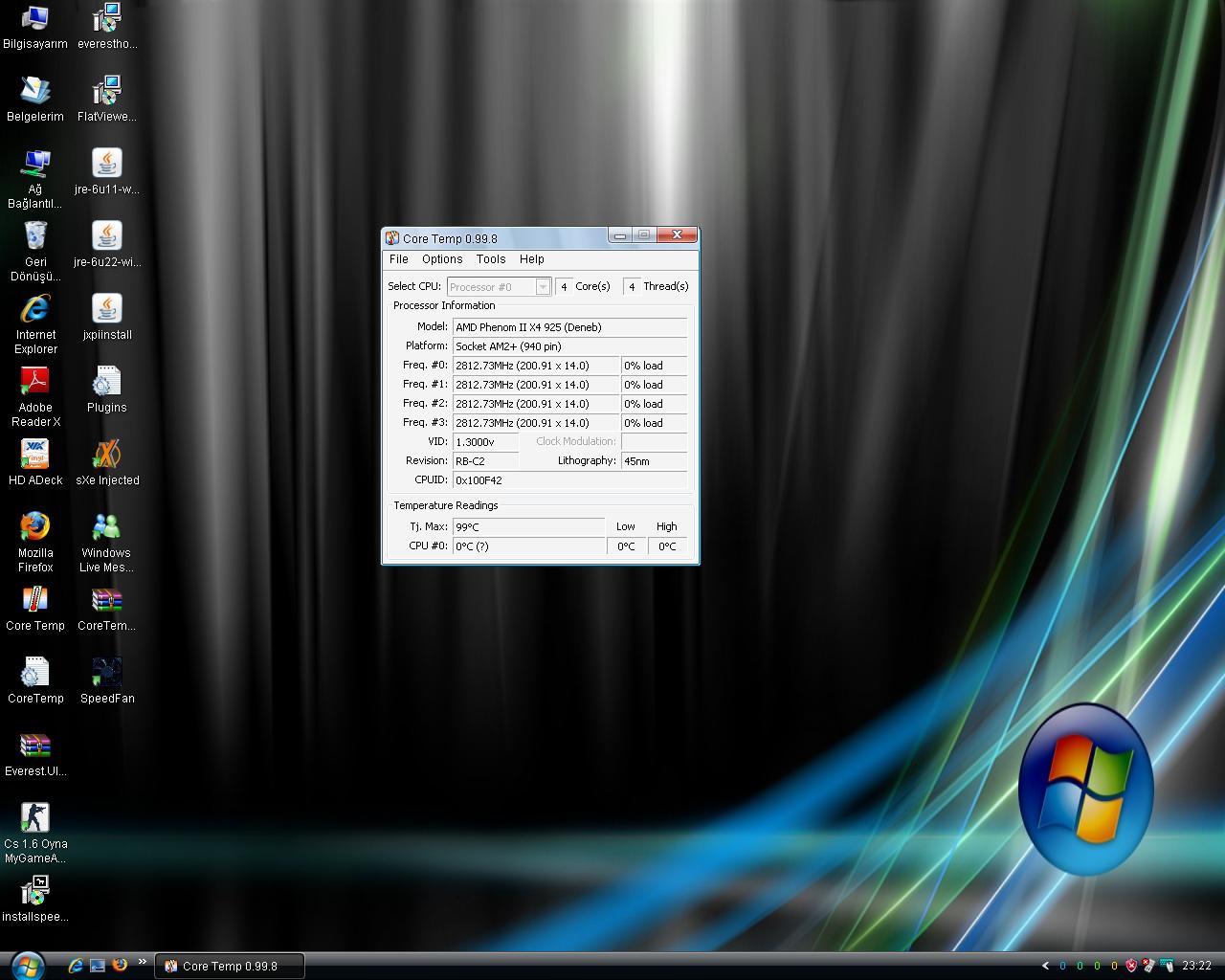The height and width of the screenshot is (980, 1225).
Task: Expand hidden system tray icons arrow
Action: click(x=1045, y=967)
